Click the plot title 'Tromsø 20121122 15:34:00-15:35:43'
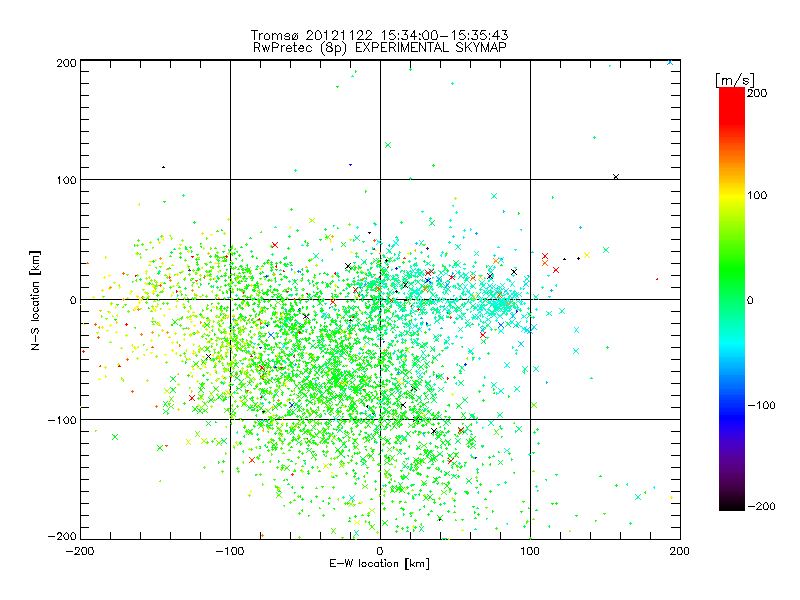Screen dimensions: 800x600 click(379, 35)
